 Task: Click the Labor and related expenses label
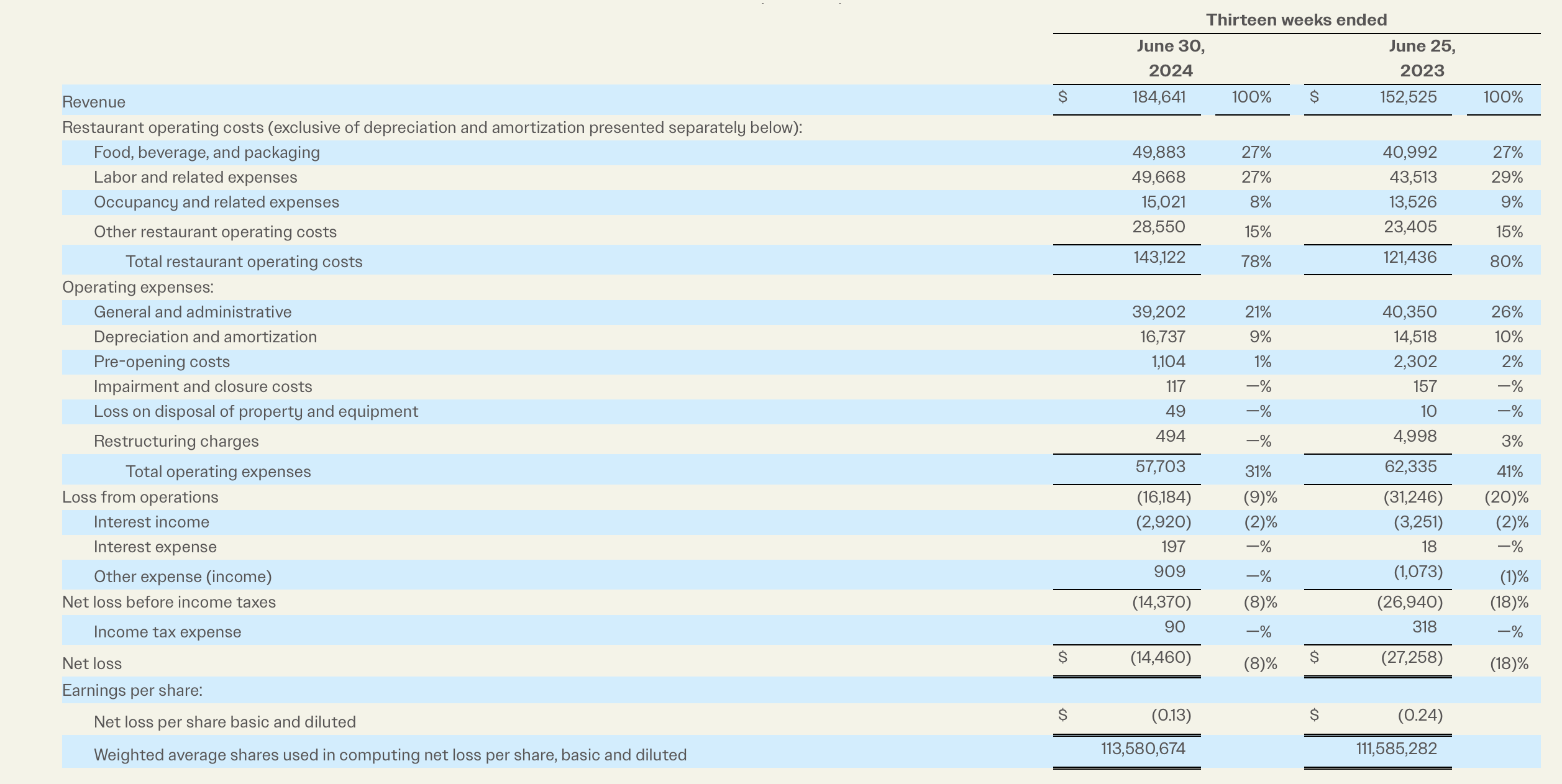[x=196, y=177]
